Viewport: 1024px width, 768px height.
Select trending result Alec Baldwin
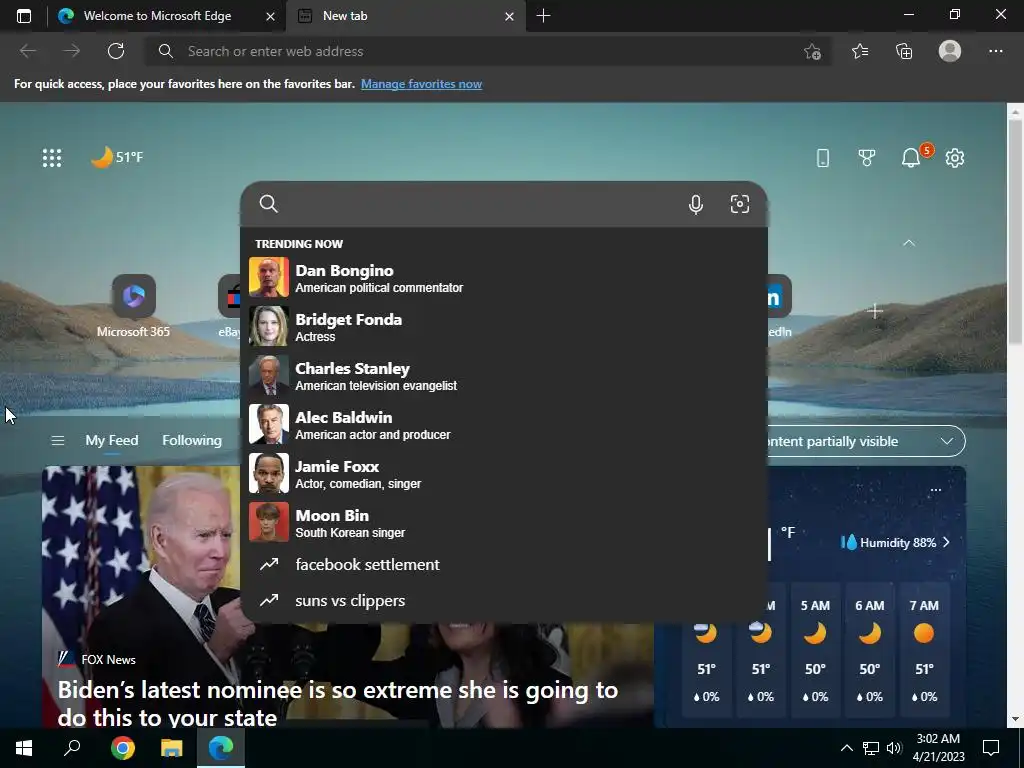504,424
